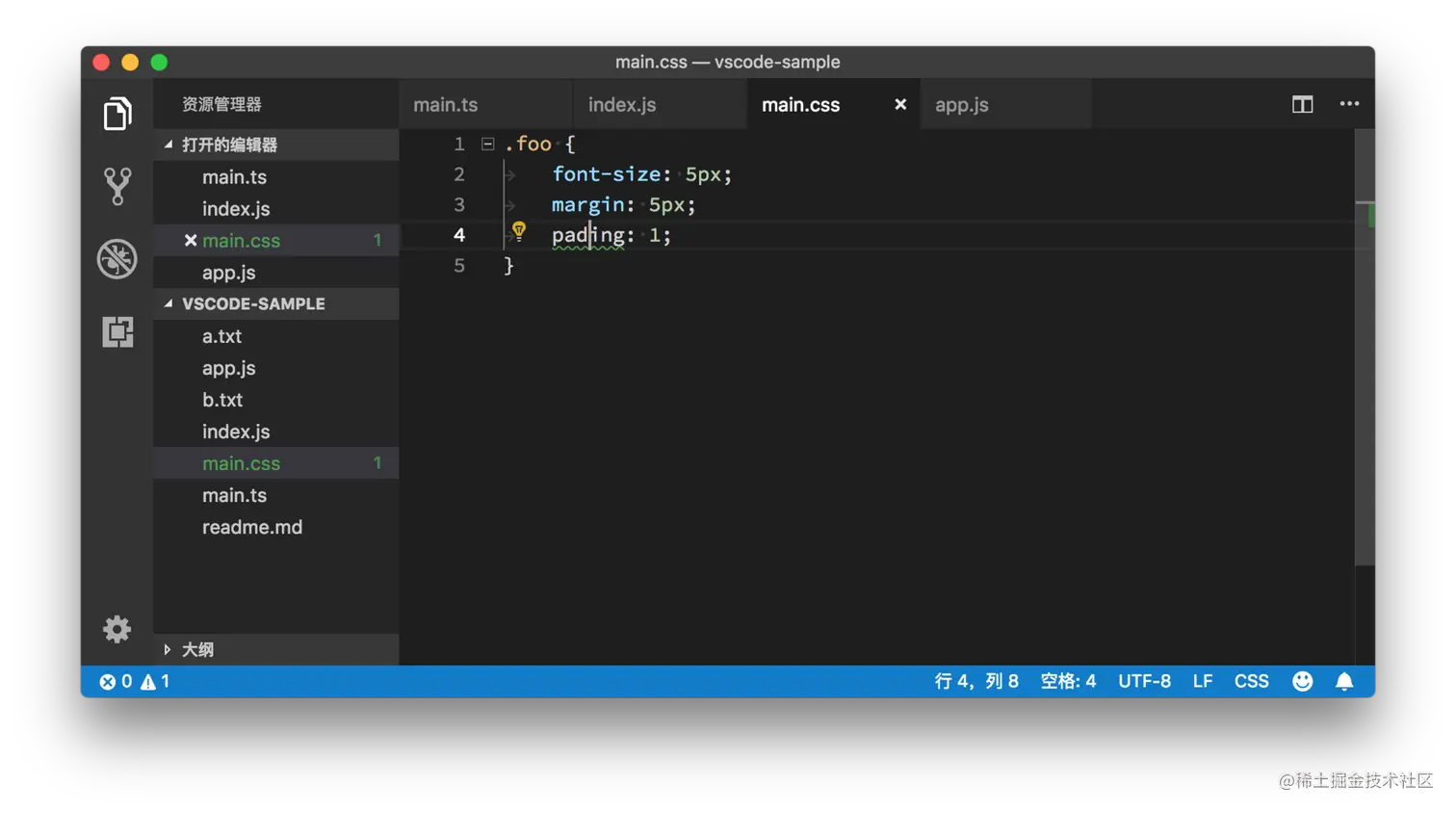
Task: Select index.js in open editors
Action: point(276,209)
